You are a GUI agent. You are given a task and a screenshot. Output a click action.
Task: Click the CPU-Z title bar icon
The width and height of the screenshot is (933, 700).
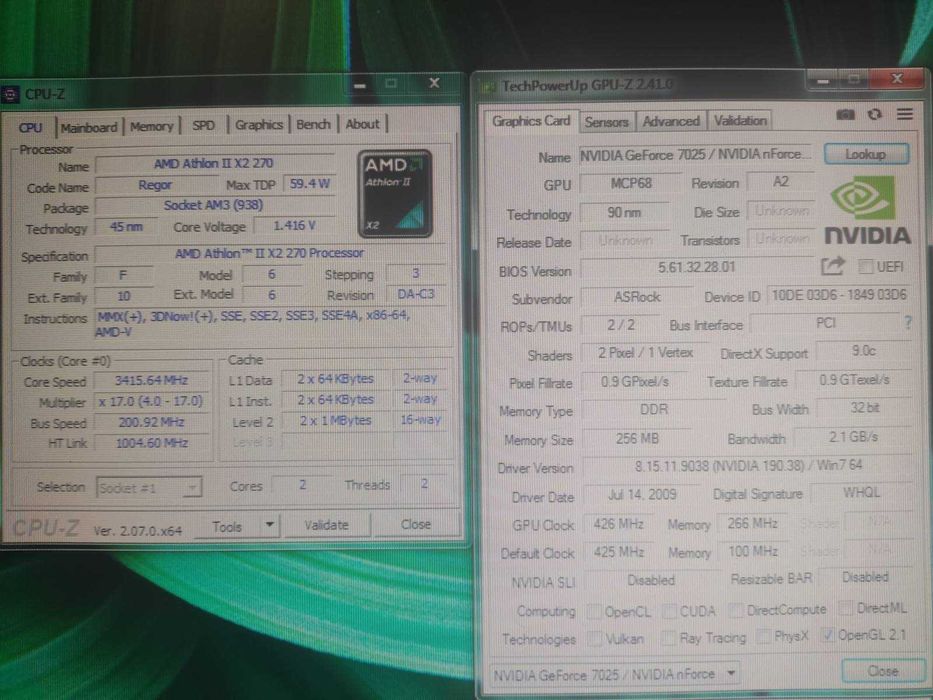pyautogui.click(x=10, y=94)
